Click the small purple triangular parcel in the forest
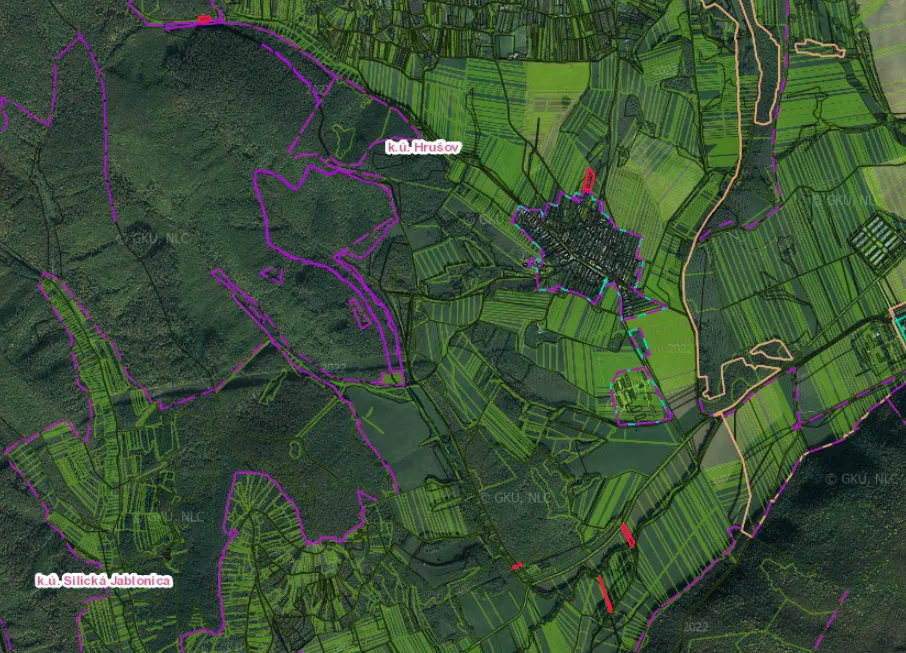This screenshot has height=653, width=906. 272,274
